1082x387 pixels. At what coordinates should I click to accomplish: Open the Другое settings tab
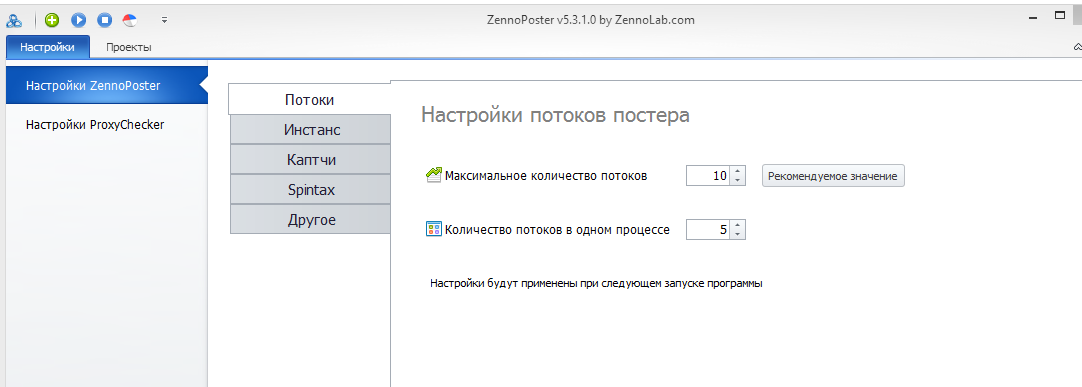tap(311, 220)
